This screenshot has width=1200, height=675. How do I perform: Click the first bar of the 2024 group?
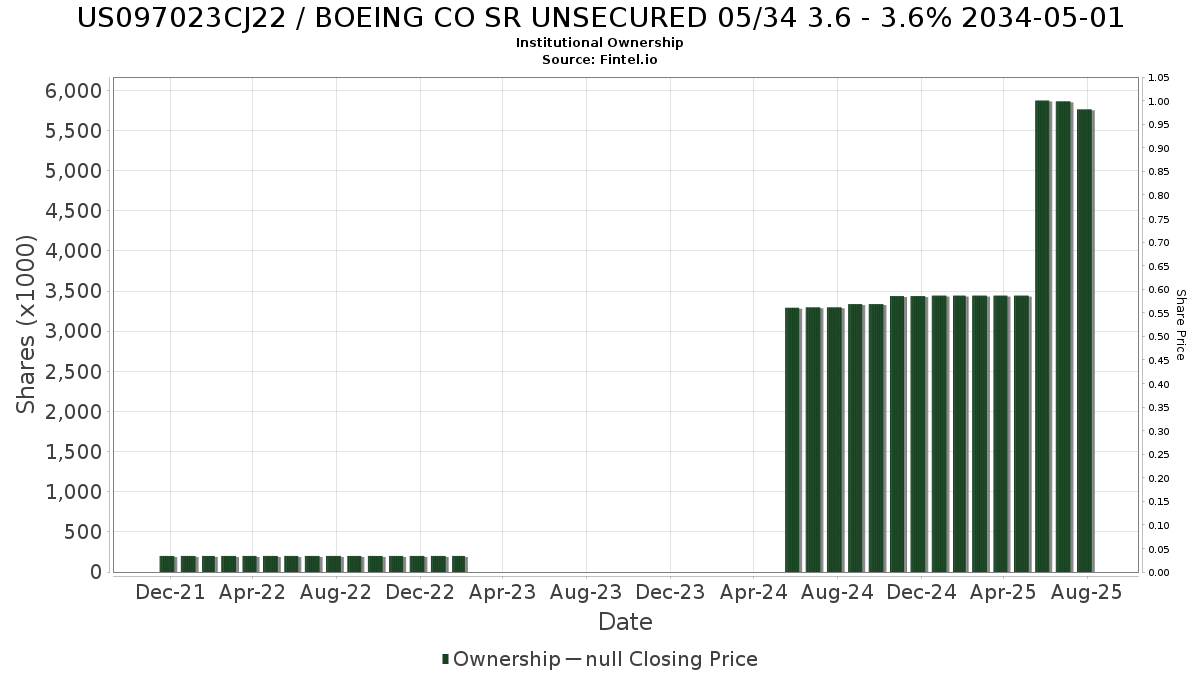point(792,440)
